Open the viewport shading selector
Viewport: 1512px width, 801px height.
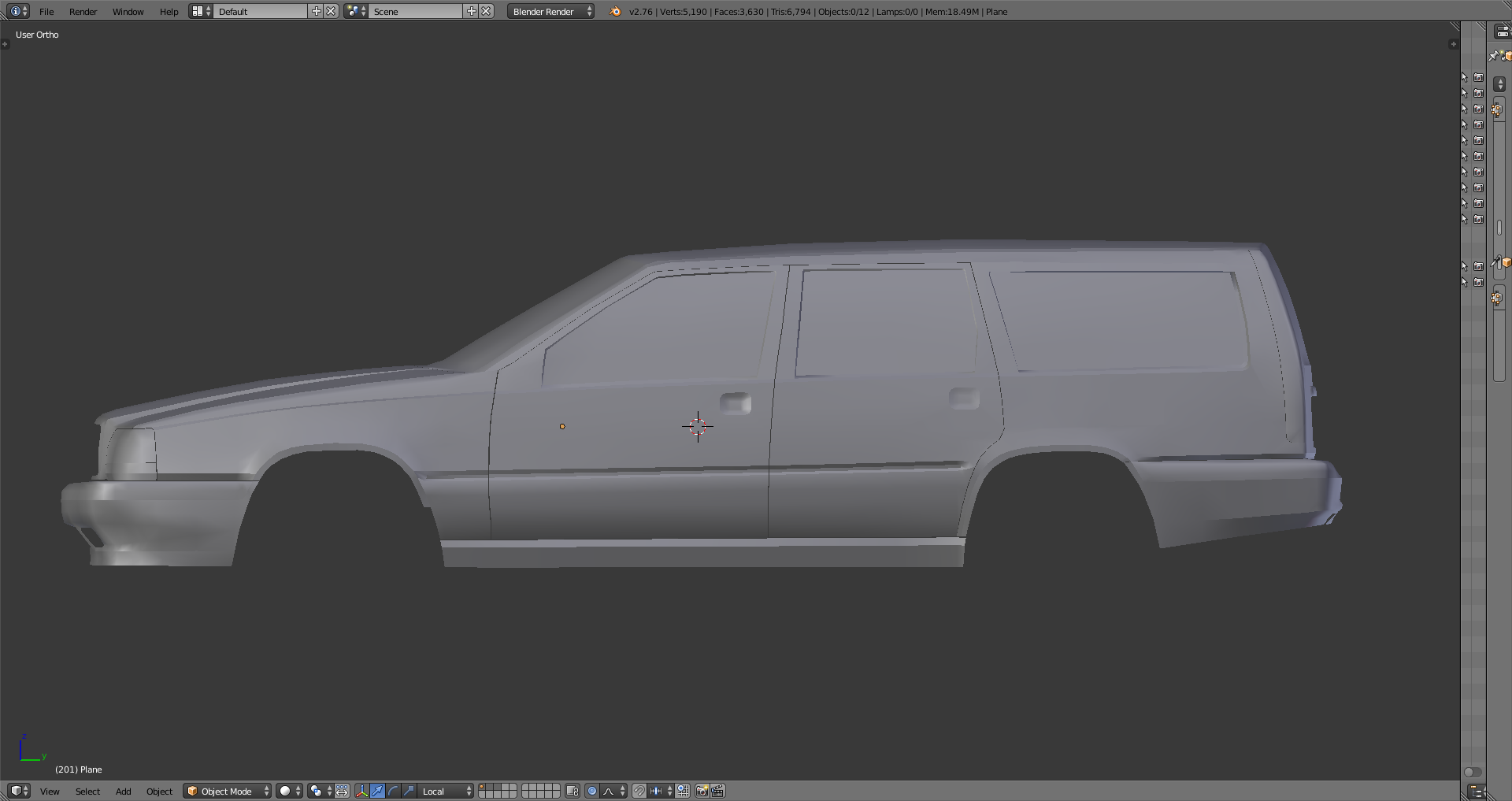tap(289, 791)
